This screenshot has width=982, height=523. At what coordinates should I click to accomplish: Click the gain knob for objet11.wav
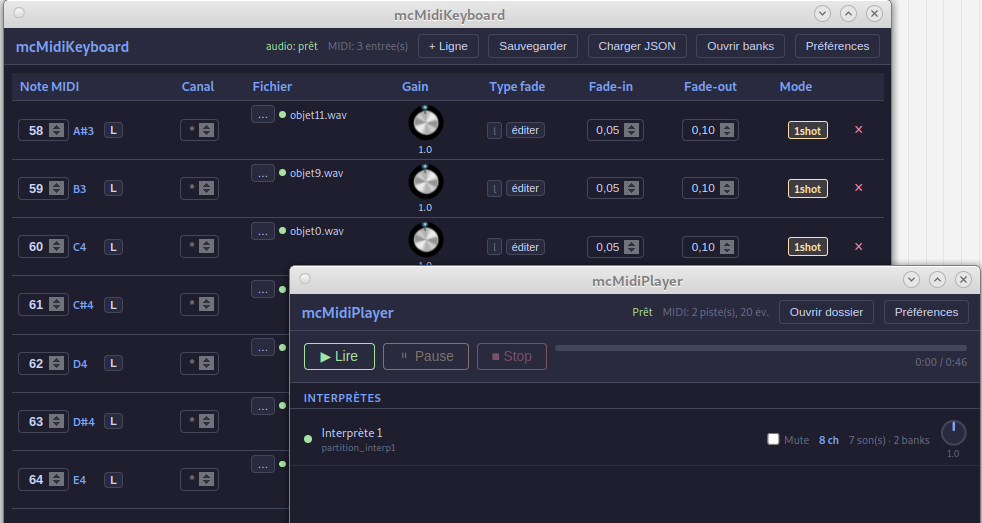click(x=425, y=123)
